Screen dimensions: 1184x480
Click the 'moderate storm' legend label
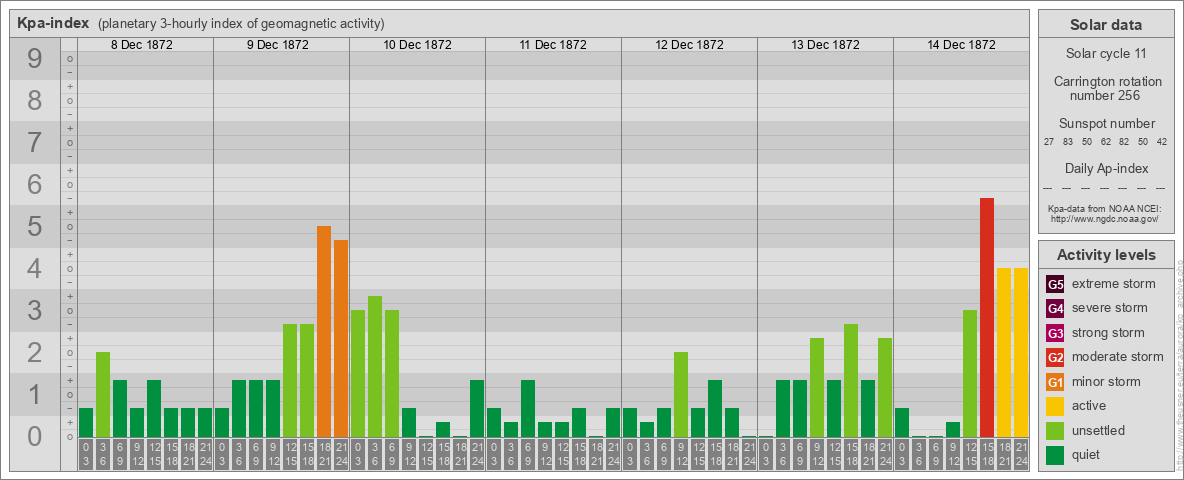pyautogui.click(x=1118, y=356)
